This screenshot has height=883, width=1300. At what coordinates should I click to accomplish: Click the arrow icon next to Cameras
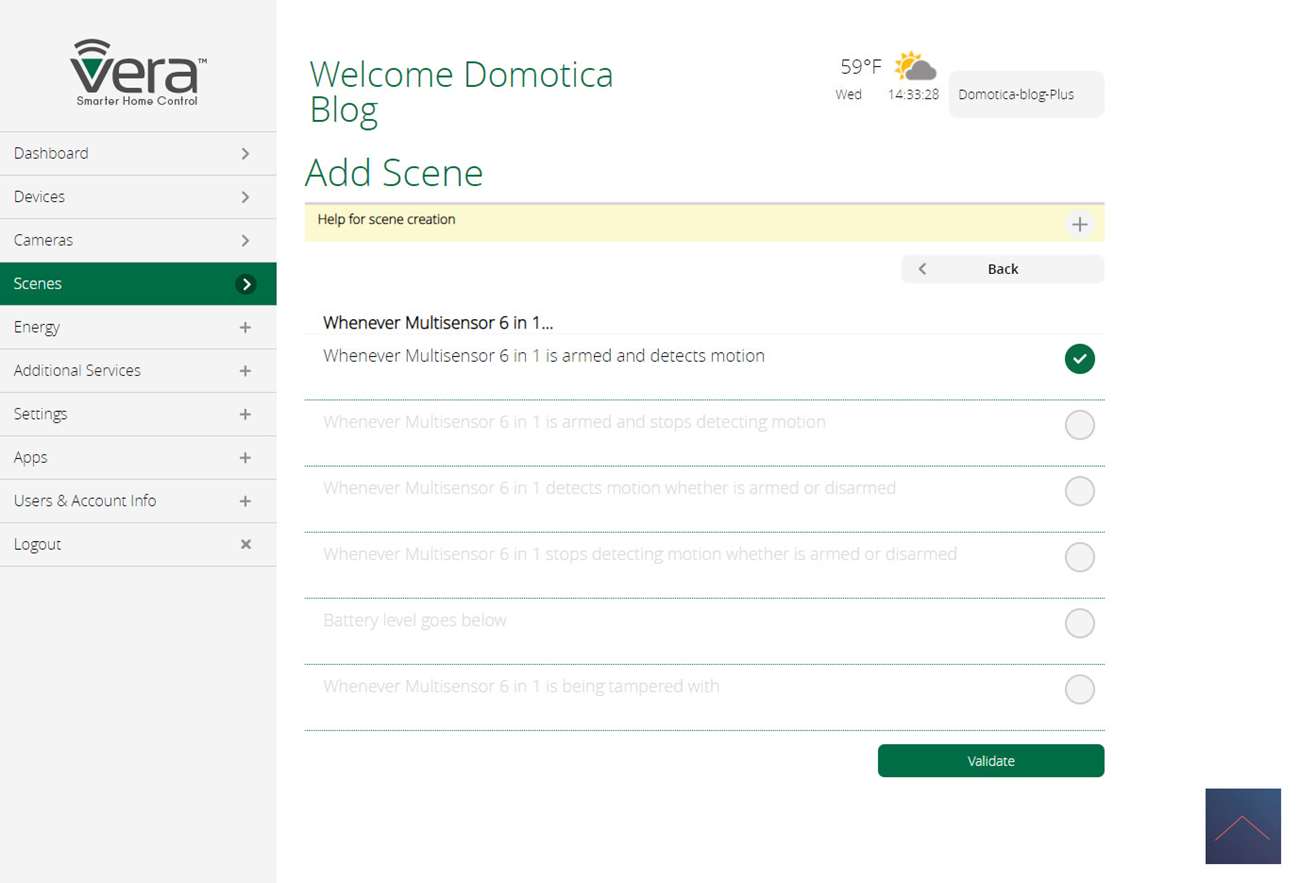tap(245, 241)
